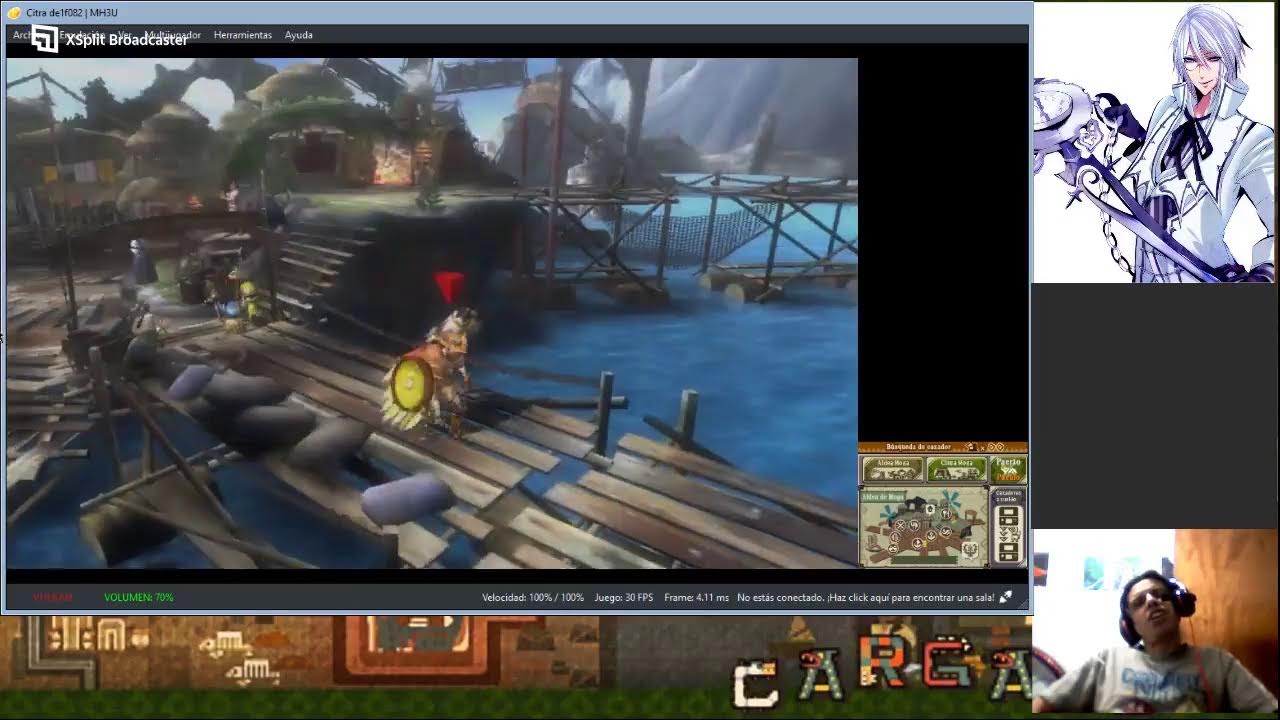
Task: Click the streamer webcam feed
Action: (1155, 621)
